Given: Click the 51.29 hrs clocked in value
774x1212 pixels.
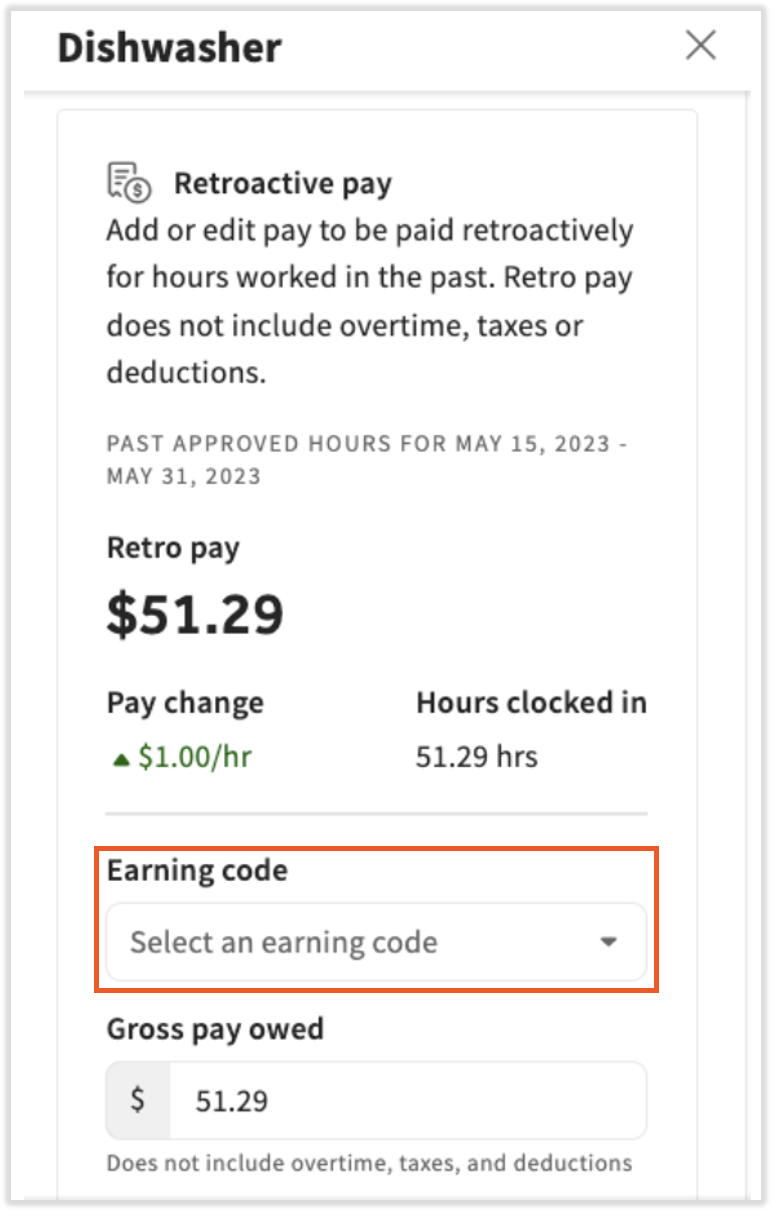Looking at the screenshot, I should coord(476,757).
